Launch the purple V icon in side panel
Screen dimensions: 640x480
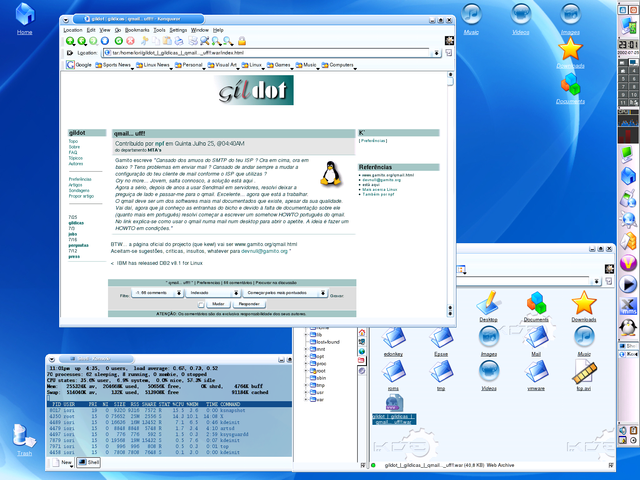click(x=628, y=263)
